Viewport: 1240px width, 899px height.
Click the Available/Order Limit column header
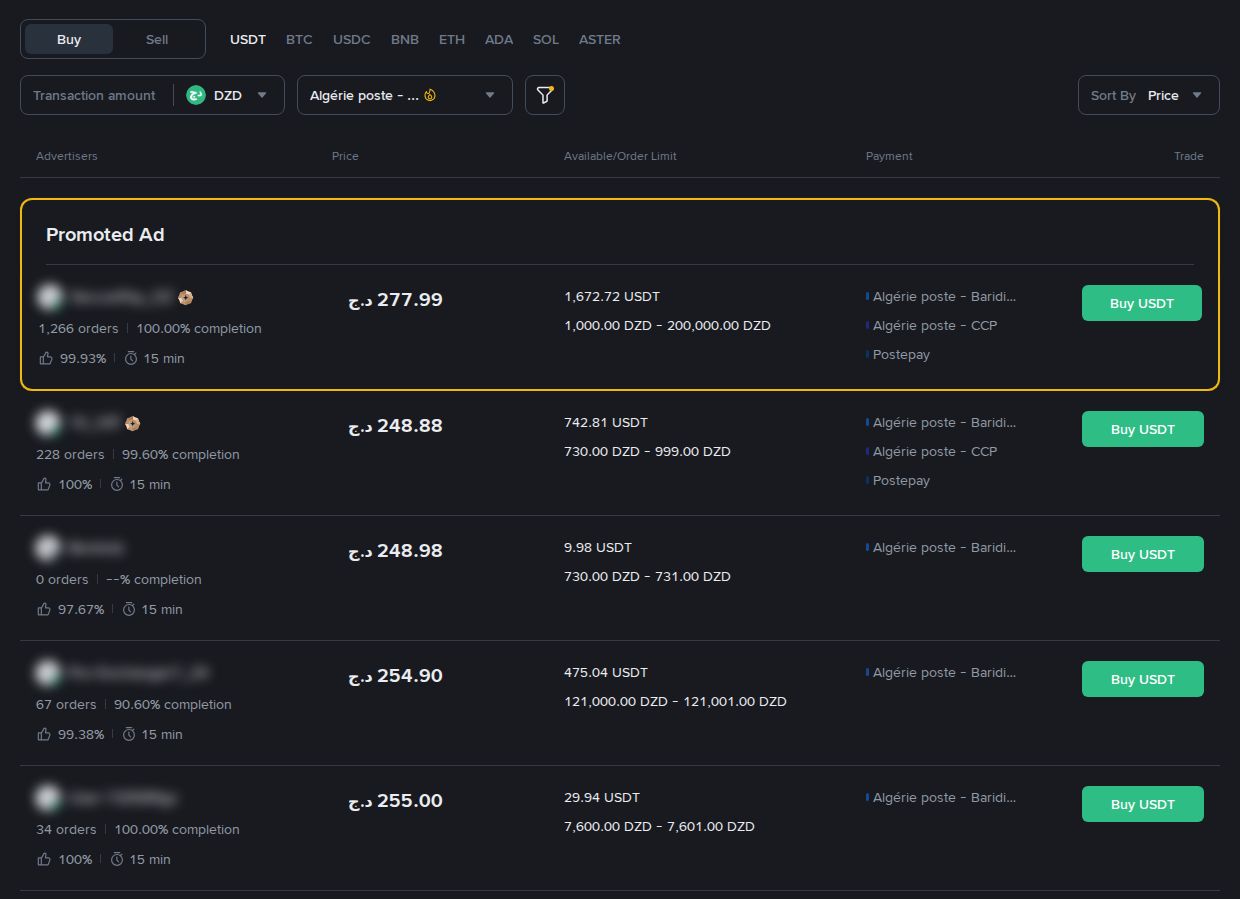tap(620, 156)
